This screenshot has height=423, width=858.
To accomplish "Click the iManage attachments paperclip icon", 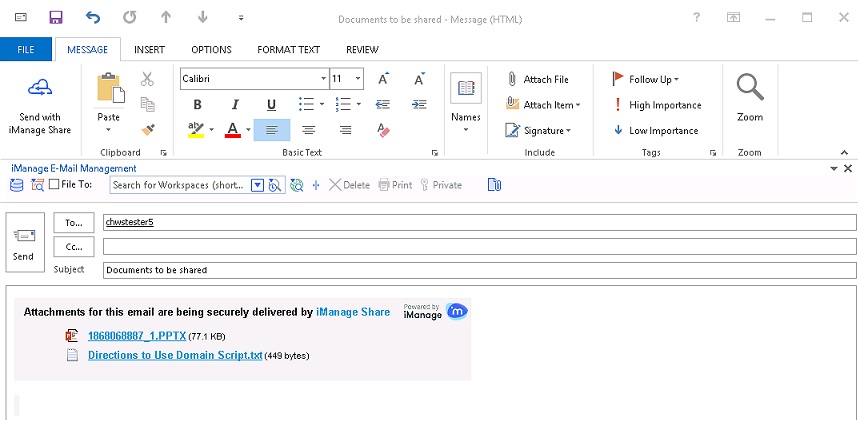I will [x=494, y=185].
